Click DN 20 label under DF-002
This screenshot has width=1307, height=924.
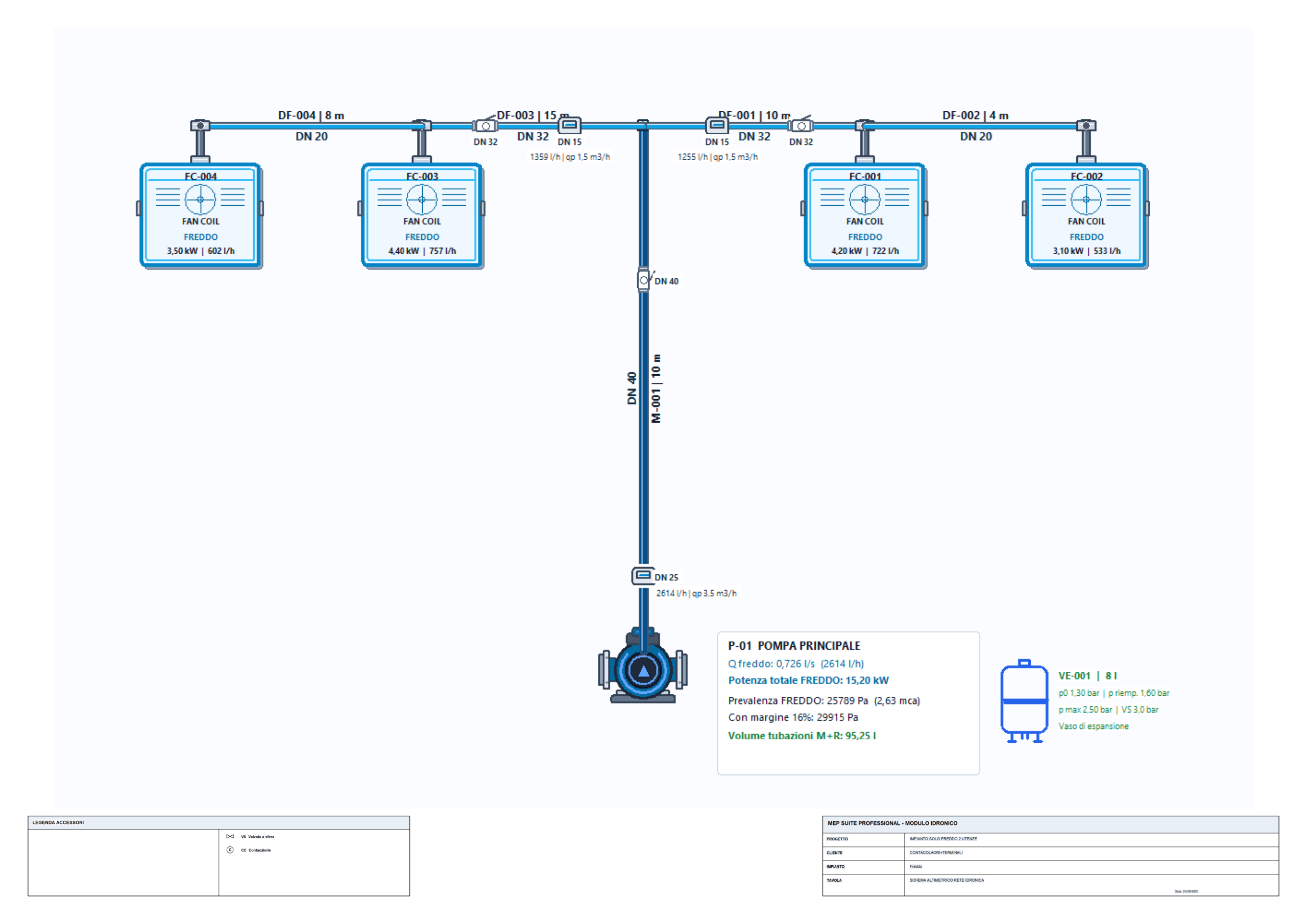pyautogui.click(x=976, y=137)
